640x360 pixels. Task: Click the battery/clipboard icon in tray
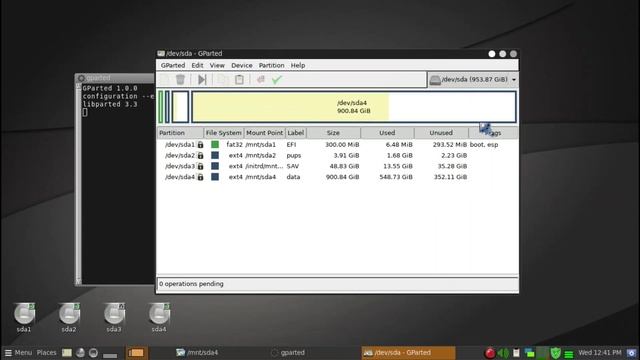tap(516, 353)
